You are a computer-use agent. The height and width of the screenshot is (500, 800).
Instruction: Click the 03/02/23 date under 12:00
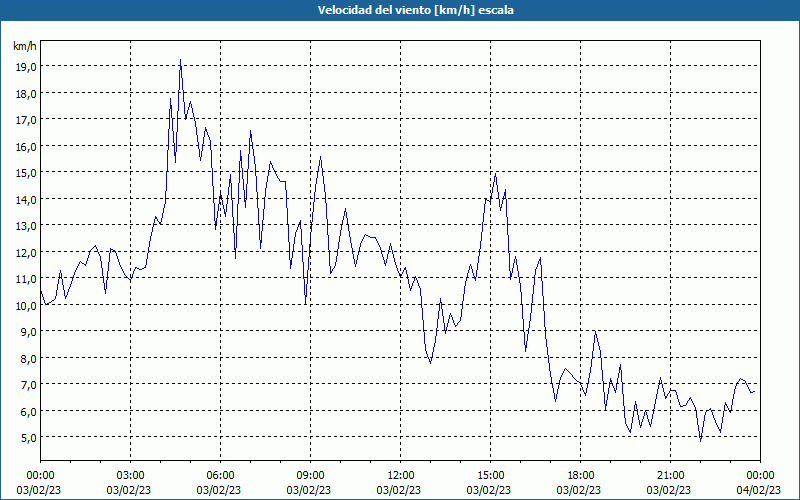(399, 490)
